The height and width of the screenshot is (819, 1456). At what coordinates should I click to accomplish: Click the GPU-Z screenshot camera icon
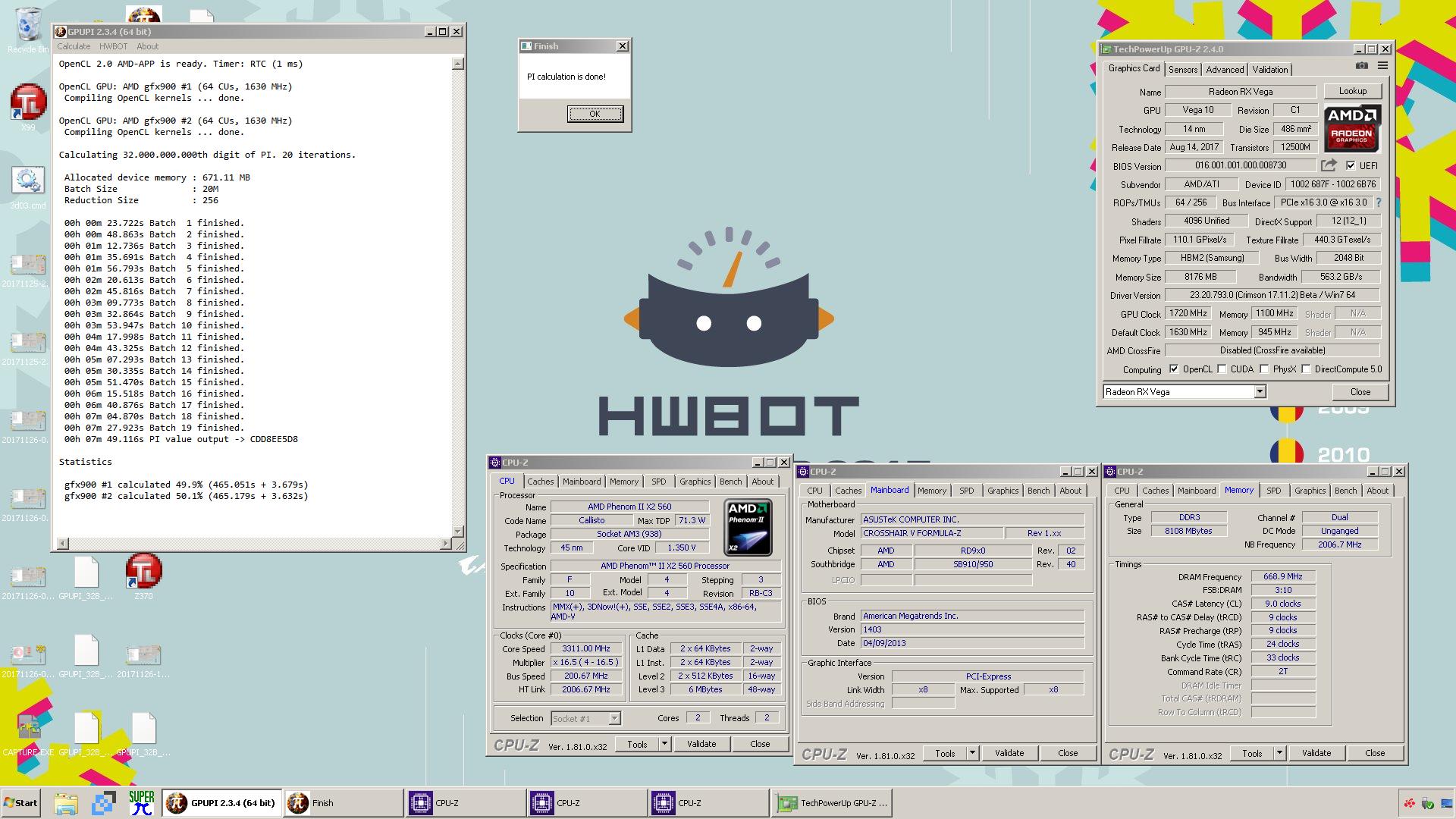[1362, 66]
